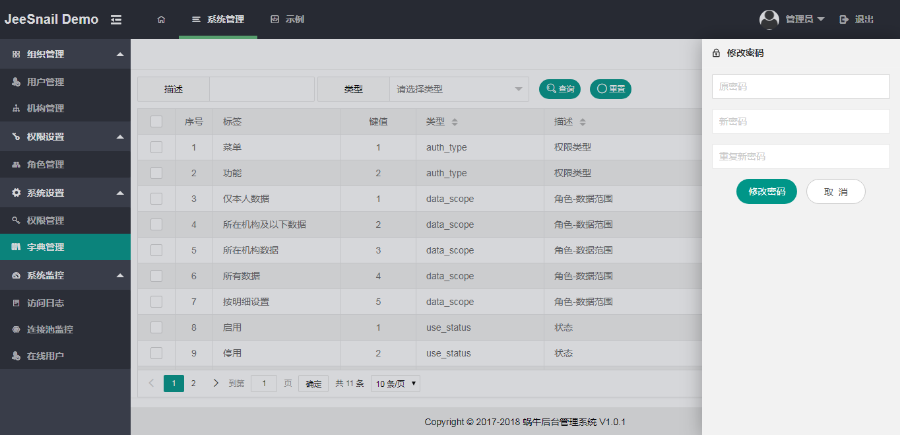Check the box for row 按明细设置
This screenshot has width=900, height=435.
(x=156, y=301)
